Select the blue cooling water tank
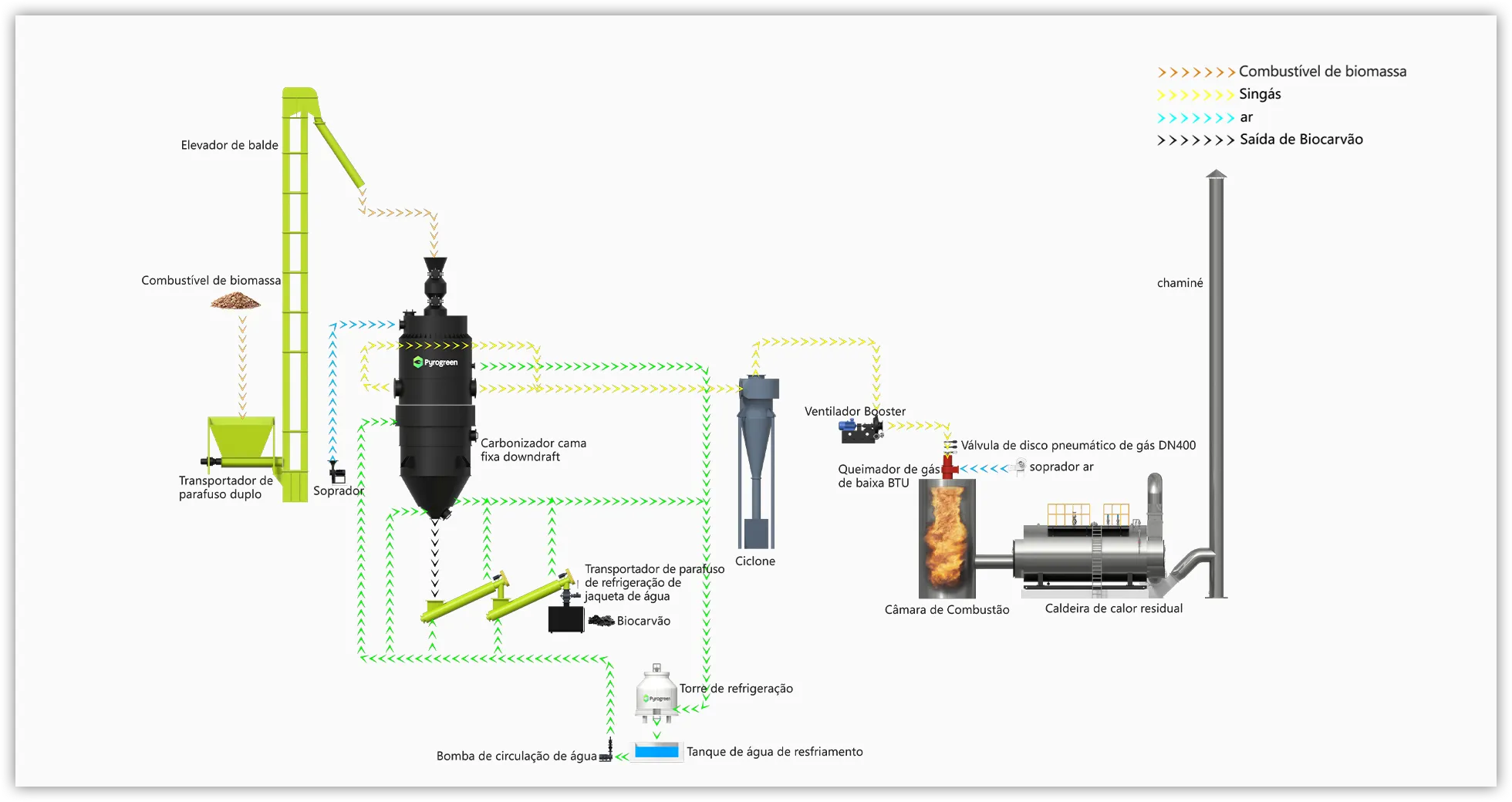The height and width of the screenshot is (802, 1512). click(656, 751)
